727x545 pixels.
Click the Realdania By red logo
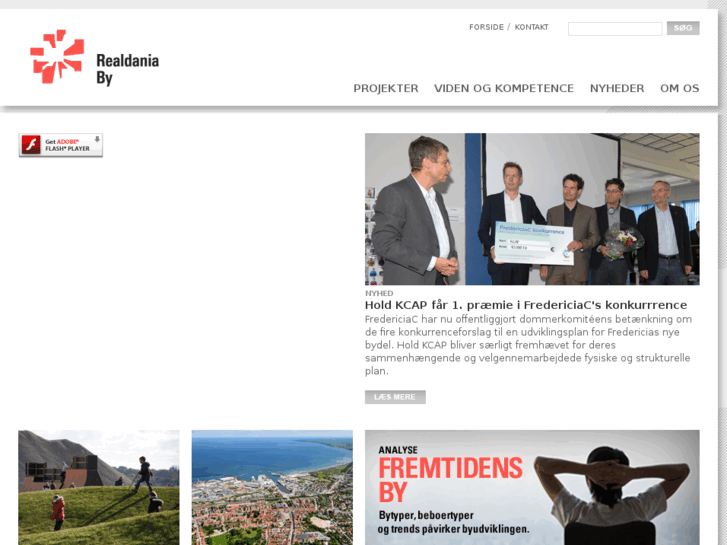57,57
